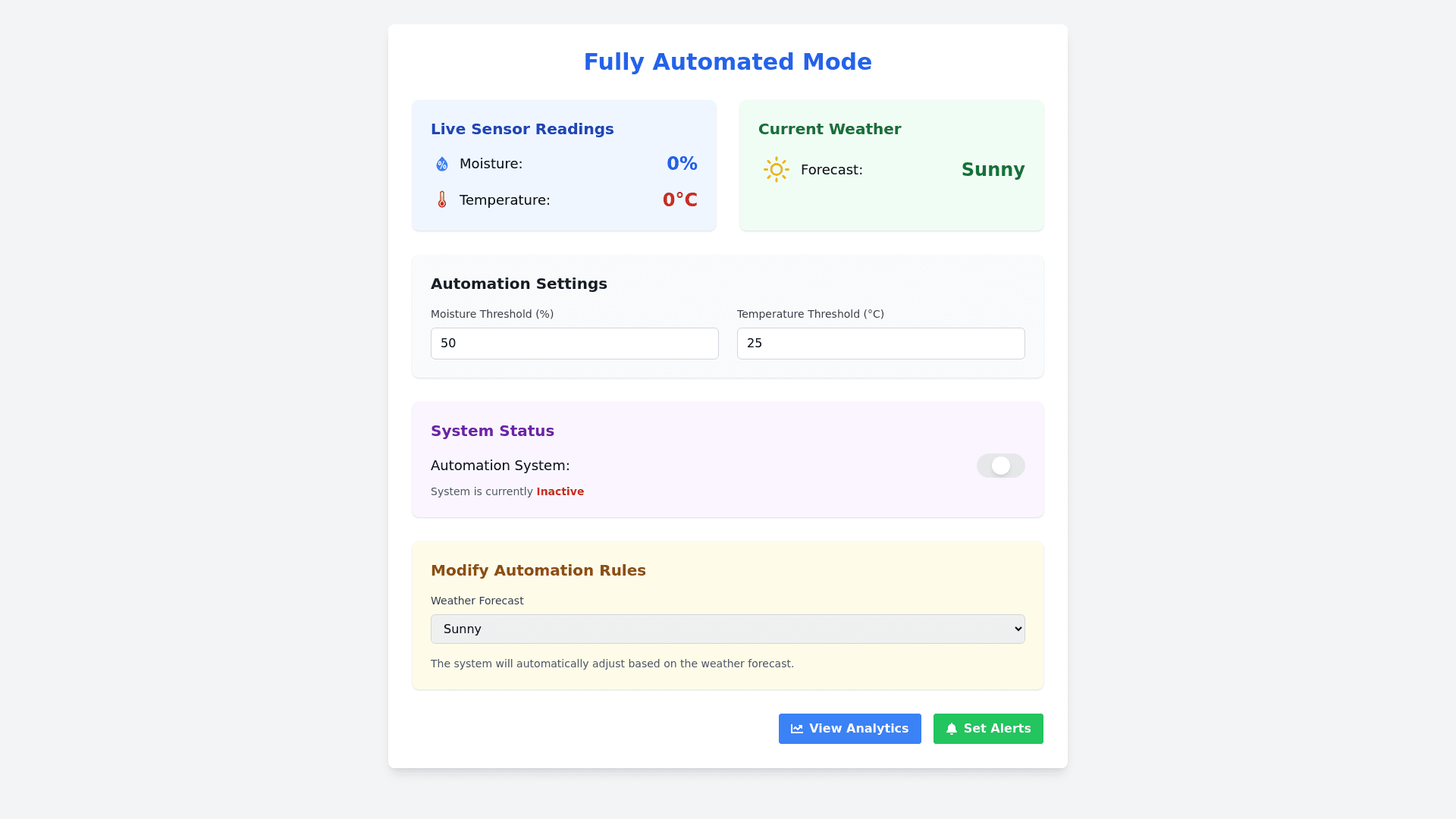Click the bell icon inside Set Alerts
This screenshot has width=1456, height=819.
coord(952,729)
